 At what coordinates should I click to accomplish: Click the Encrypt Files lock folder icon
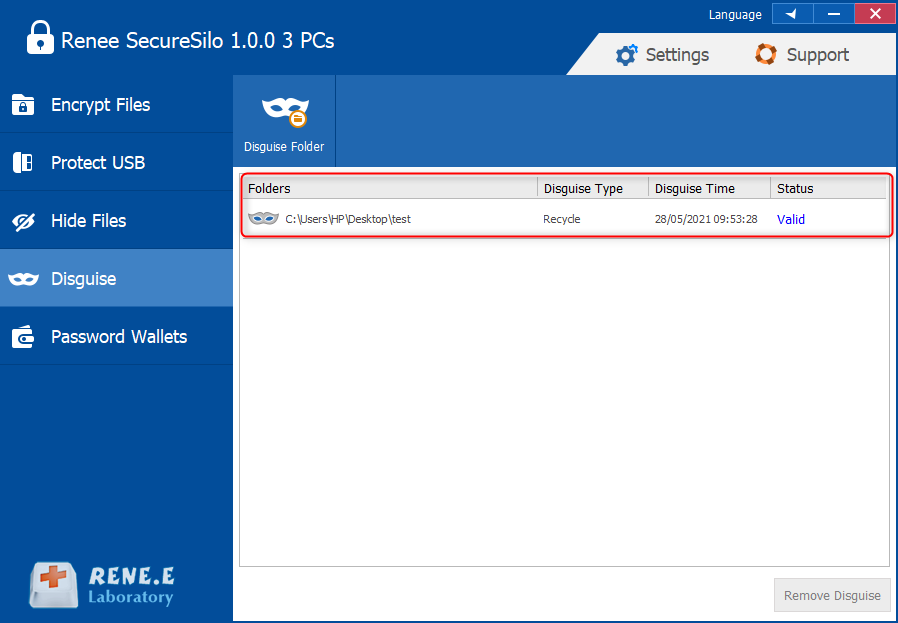click(x=23, y=105)
